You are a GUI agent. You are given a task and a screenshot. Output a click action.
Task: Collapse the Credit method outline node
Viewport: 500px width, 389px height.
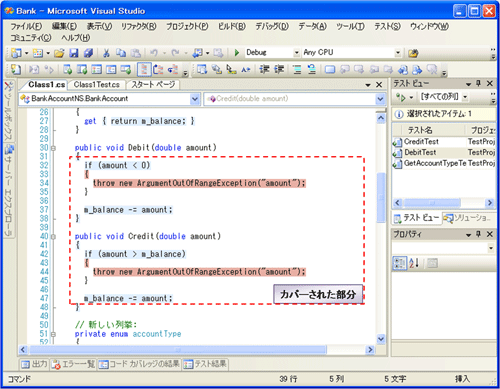[53, 237]
